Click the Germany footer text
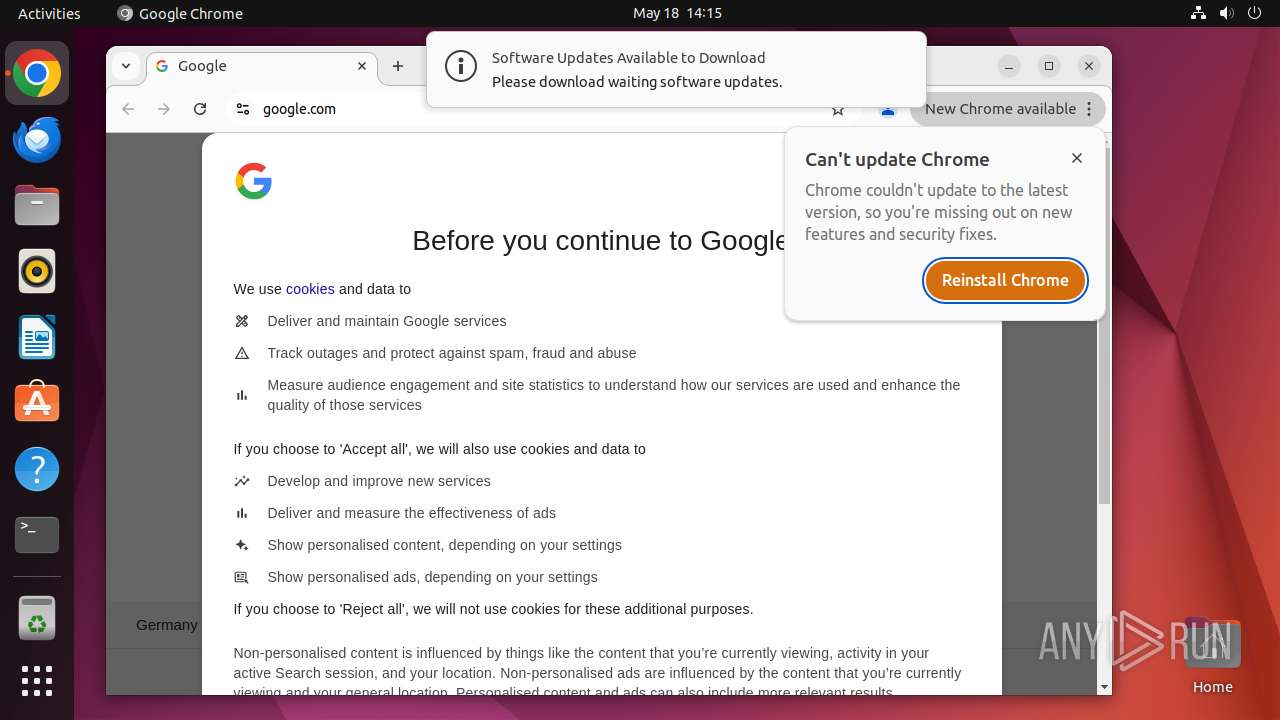Image resolution: width=1280 pixels, height=720 pixels. (167, 625)
